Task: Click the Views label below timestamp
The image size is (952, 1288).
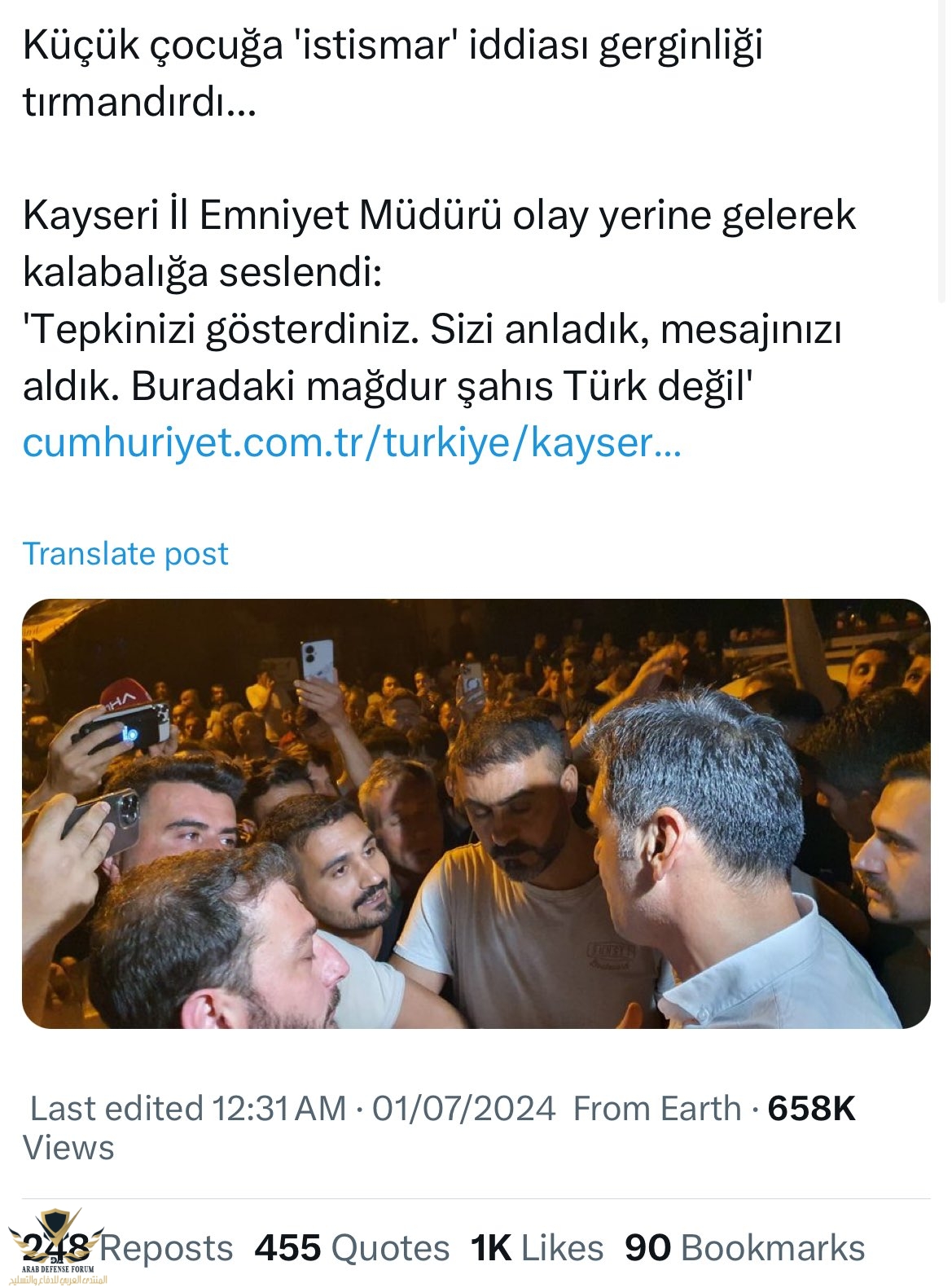Action: [x=68, y=1147]
